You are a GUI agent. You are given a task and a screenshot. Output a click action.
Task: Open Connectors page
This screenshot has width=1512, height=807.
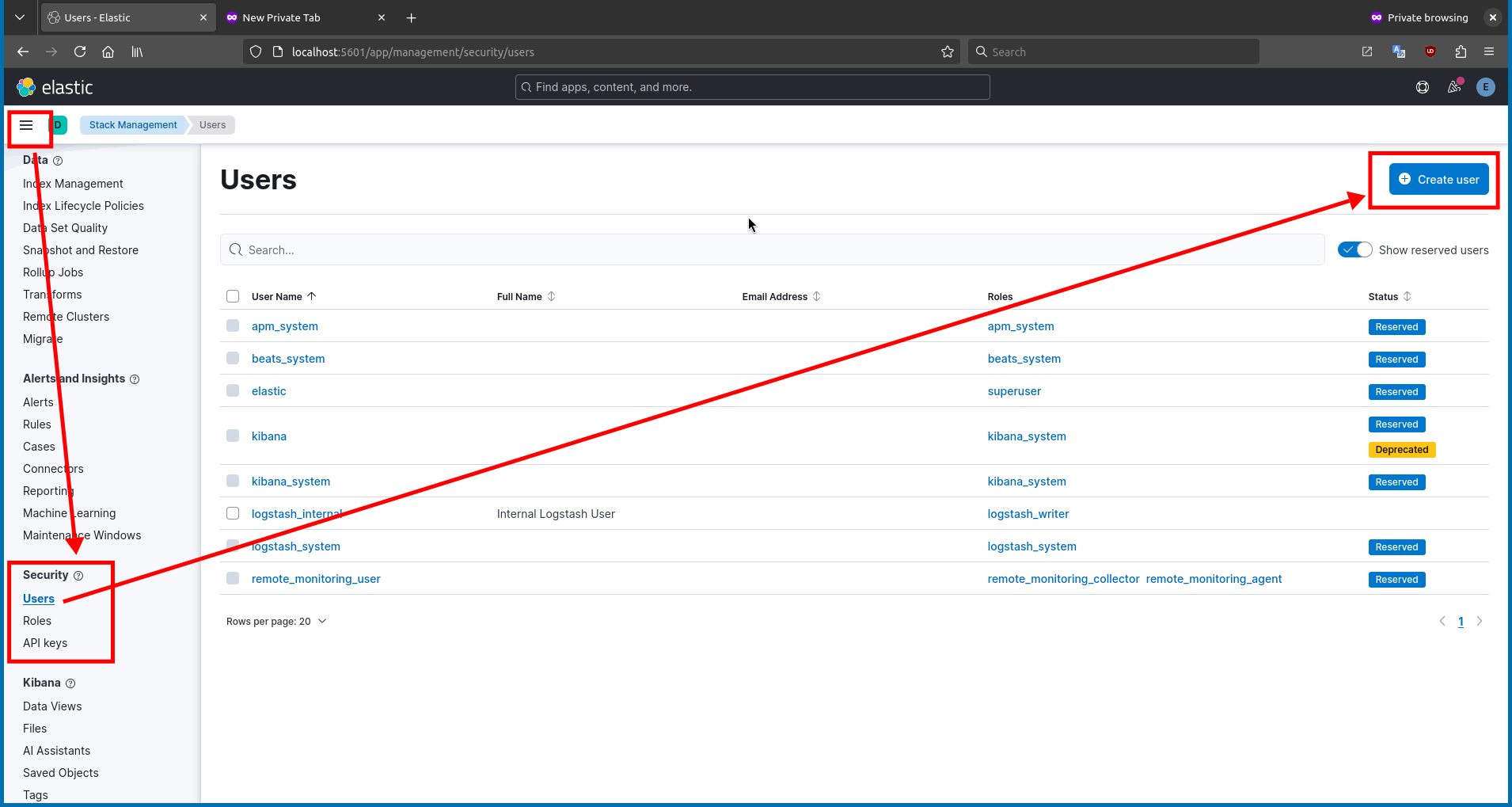(x=53, y=469)
